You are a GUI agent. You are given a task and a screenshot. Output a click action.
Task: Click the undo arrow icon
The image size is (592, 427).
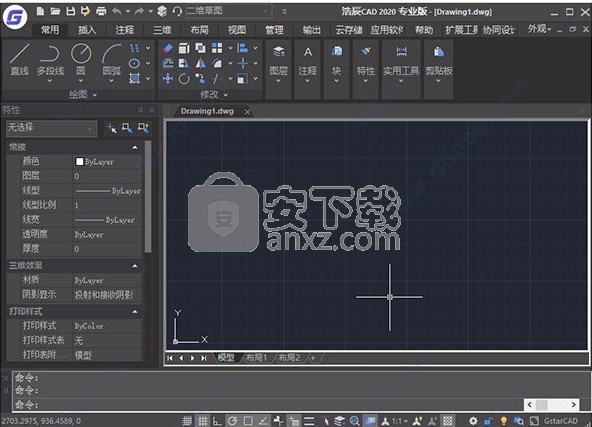pyautogui.click(x=117, y=11)
